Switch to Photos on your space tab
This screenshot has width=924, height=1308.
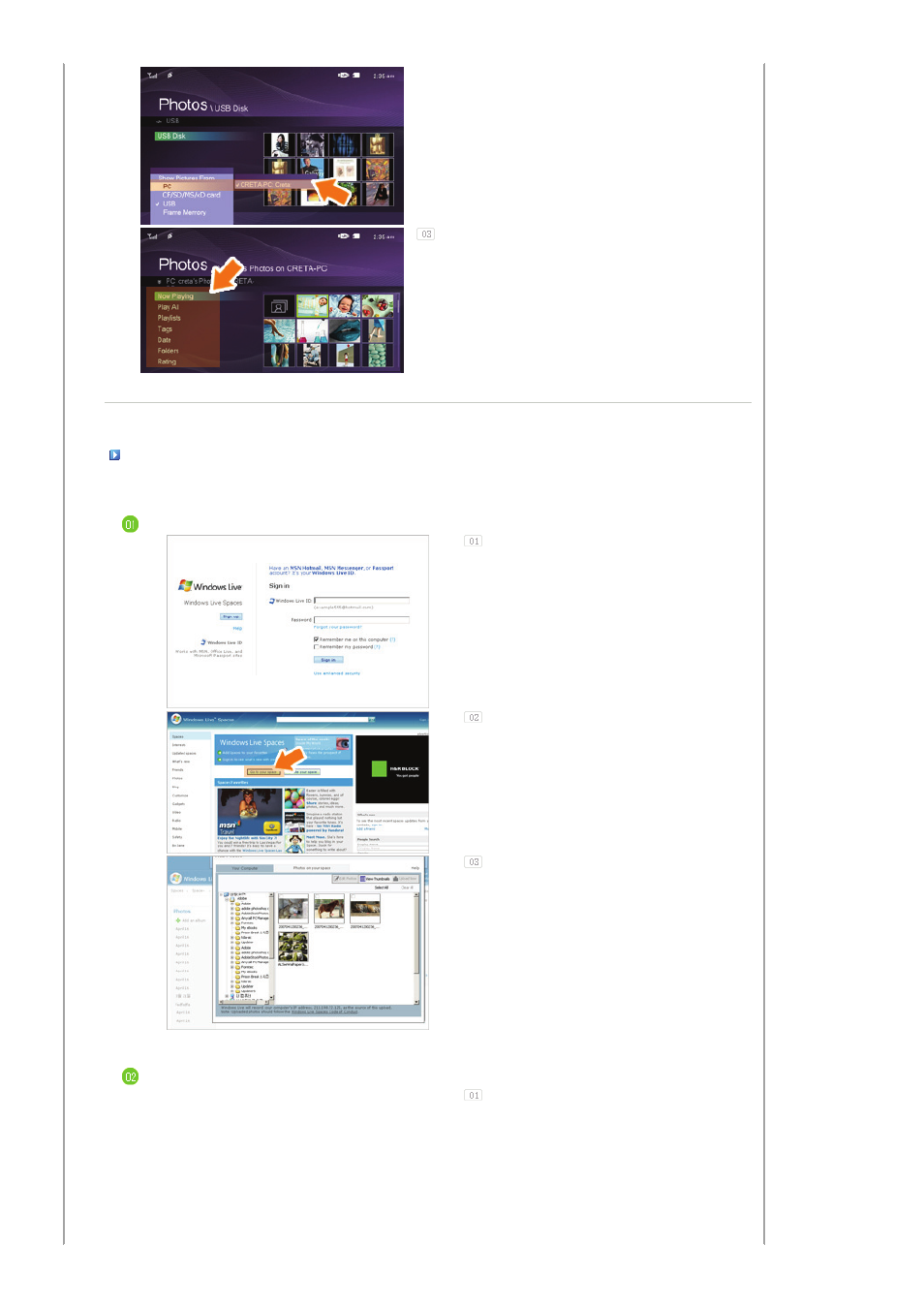click(312, 868)
